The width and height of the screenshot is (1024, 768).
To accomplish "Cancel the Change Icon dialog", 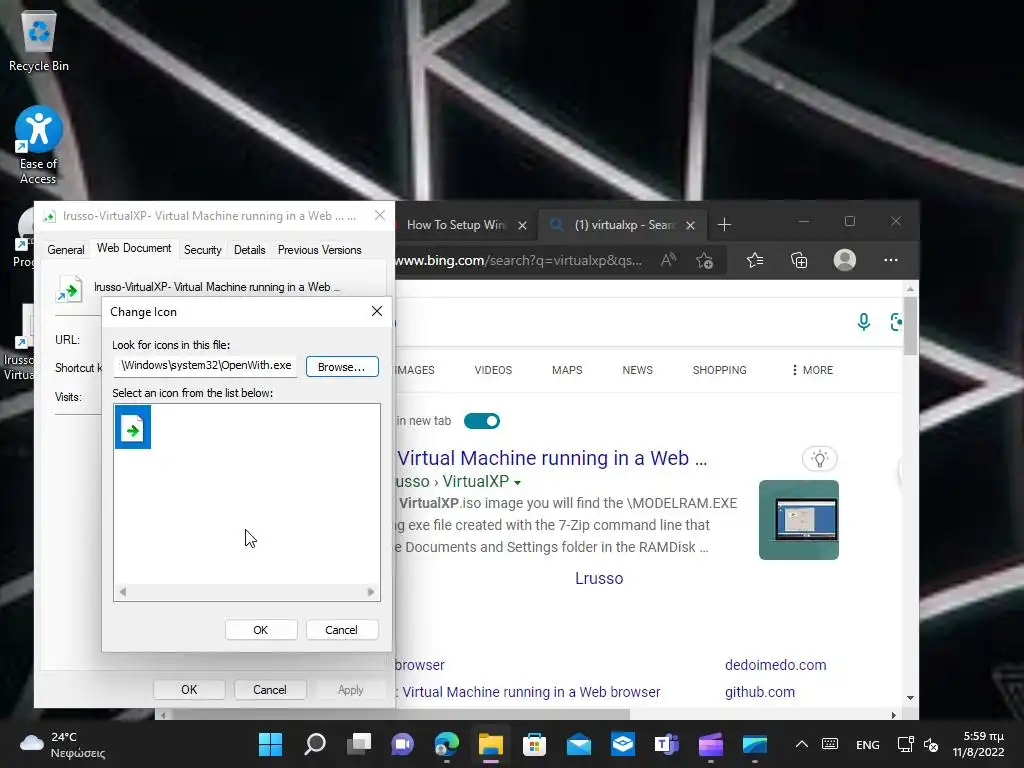I will coord(342,630).
